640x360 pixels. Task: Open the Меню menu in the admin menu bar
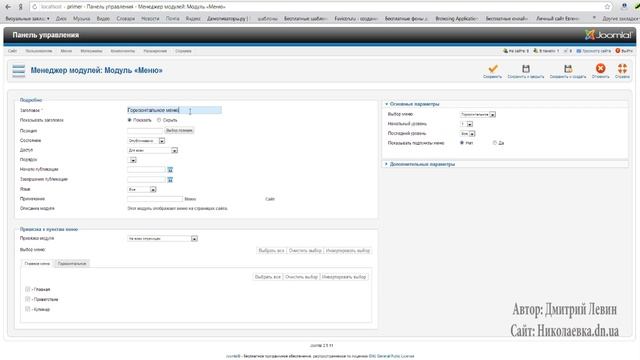tap(66, 51)
